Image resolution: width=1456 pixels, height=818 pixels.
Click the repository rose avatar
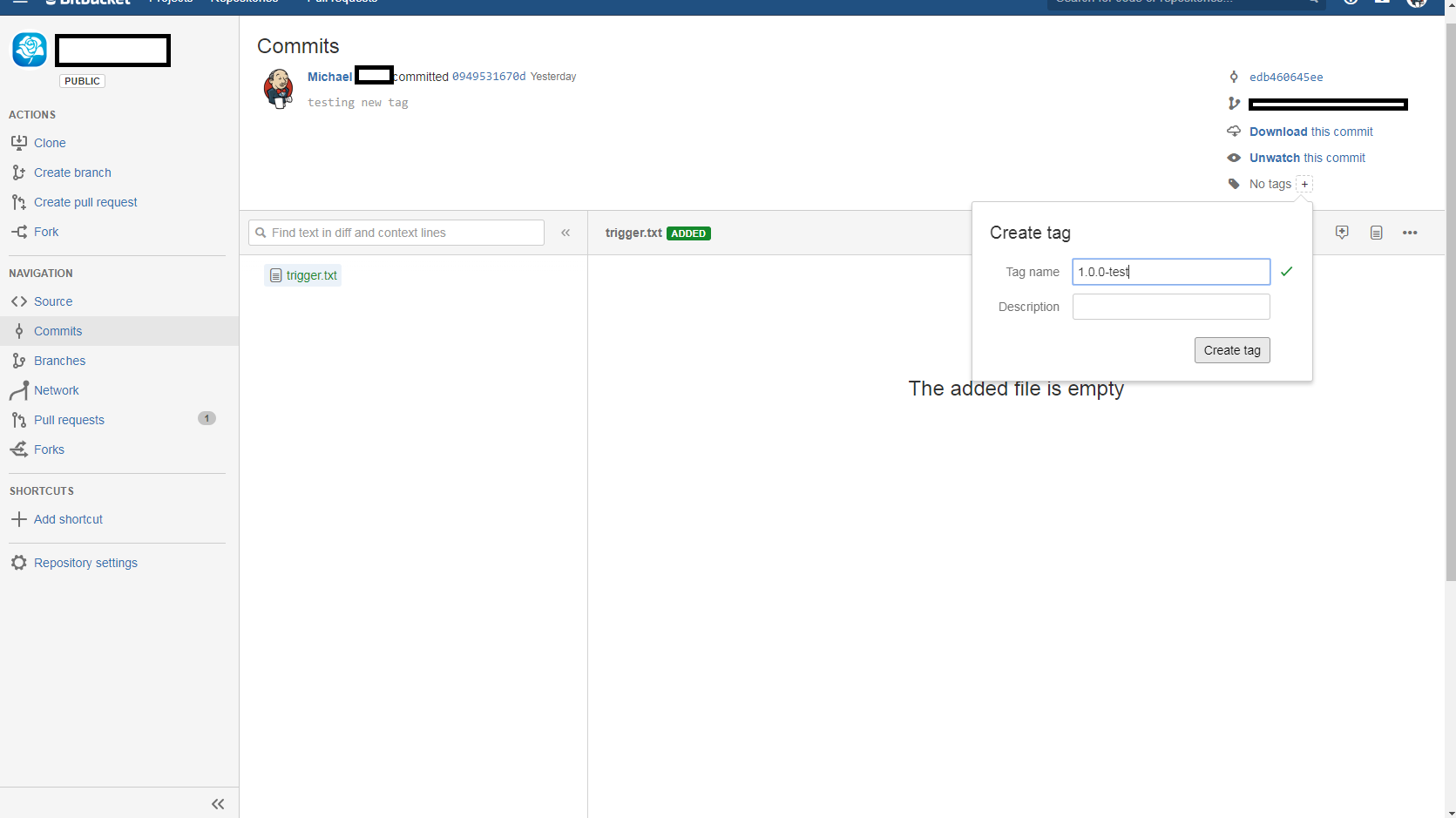[x=30, y=50]
